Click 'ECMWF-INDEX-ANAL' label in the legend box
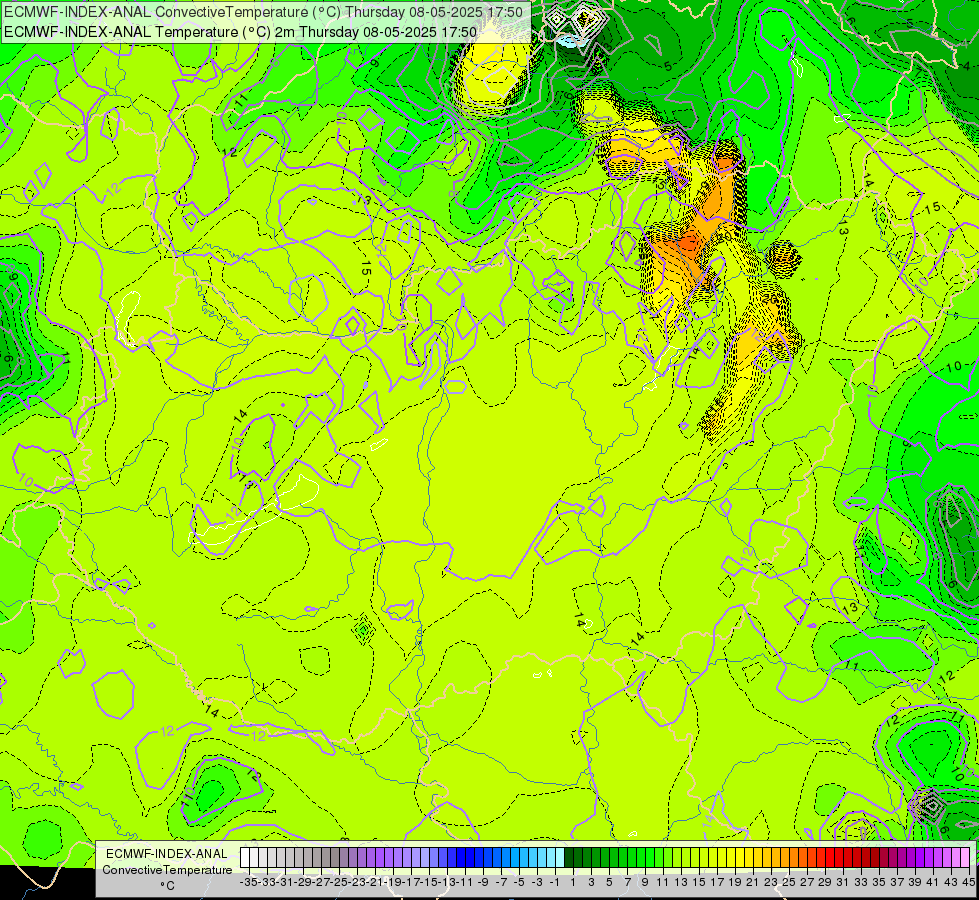979x900 pixels. coord(167,854)
